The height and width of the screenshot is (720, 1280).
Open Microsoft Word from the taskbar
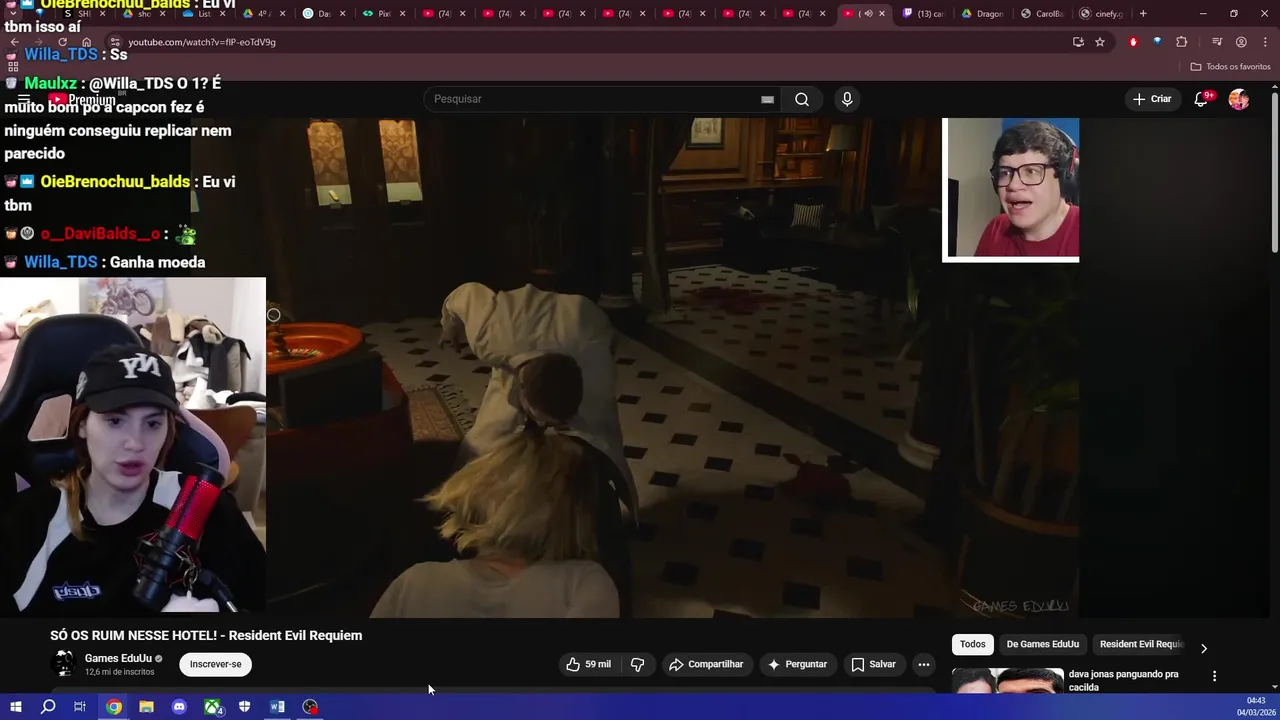(277, 707)
